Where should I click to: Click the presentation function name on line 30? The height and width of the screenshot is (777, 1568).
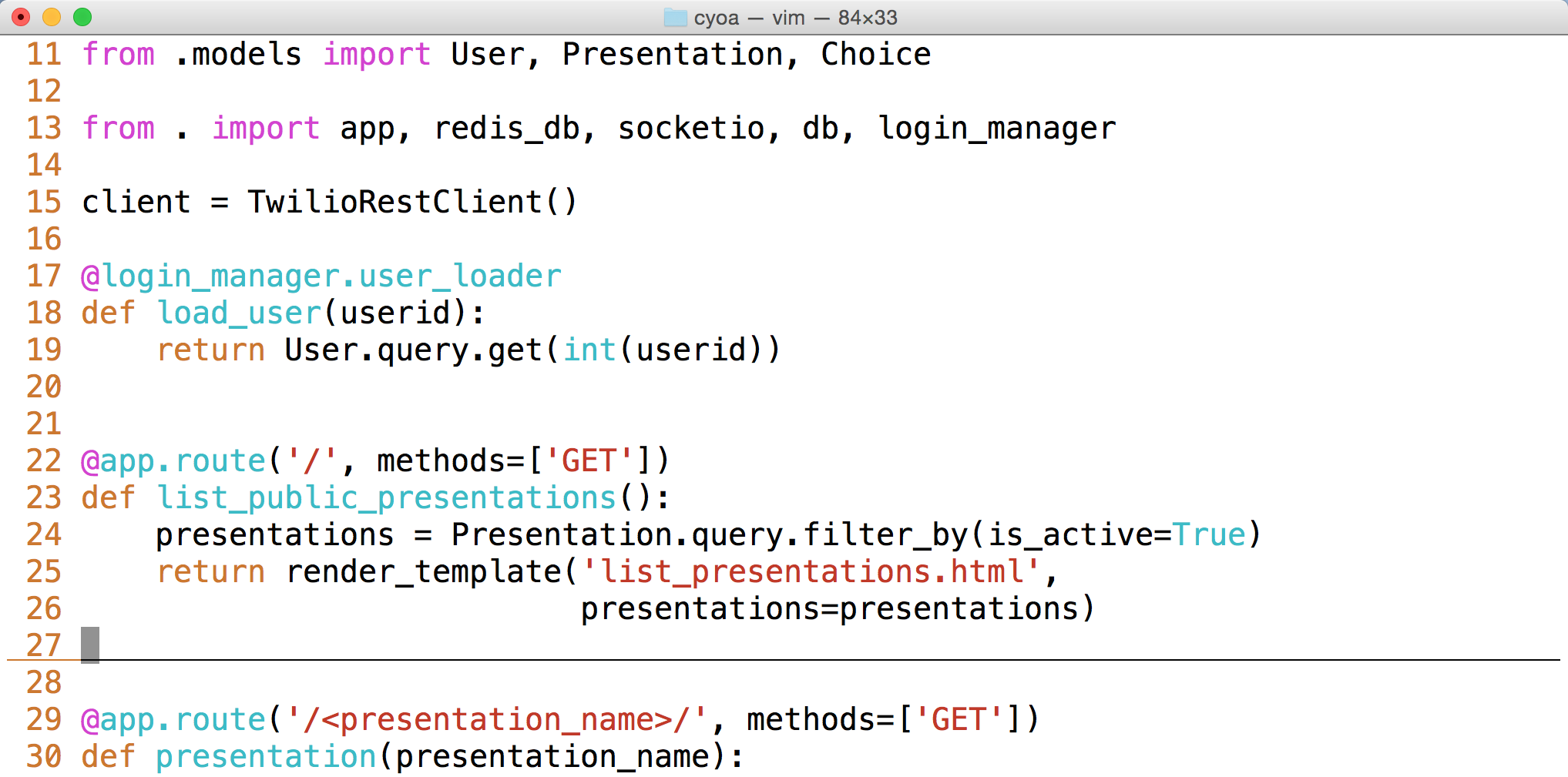[x=265, y=756]
